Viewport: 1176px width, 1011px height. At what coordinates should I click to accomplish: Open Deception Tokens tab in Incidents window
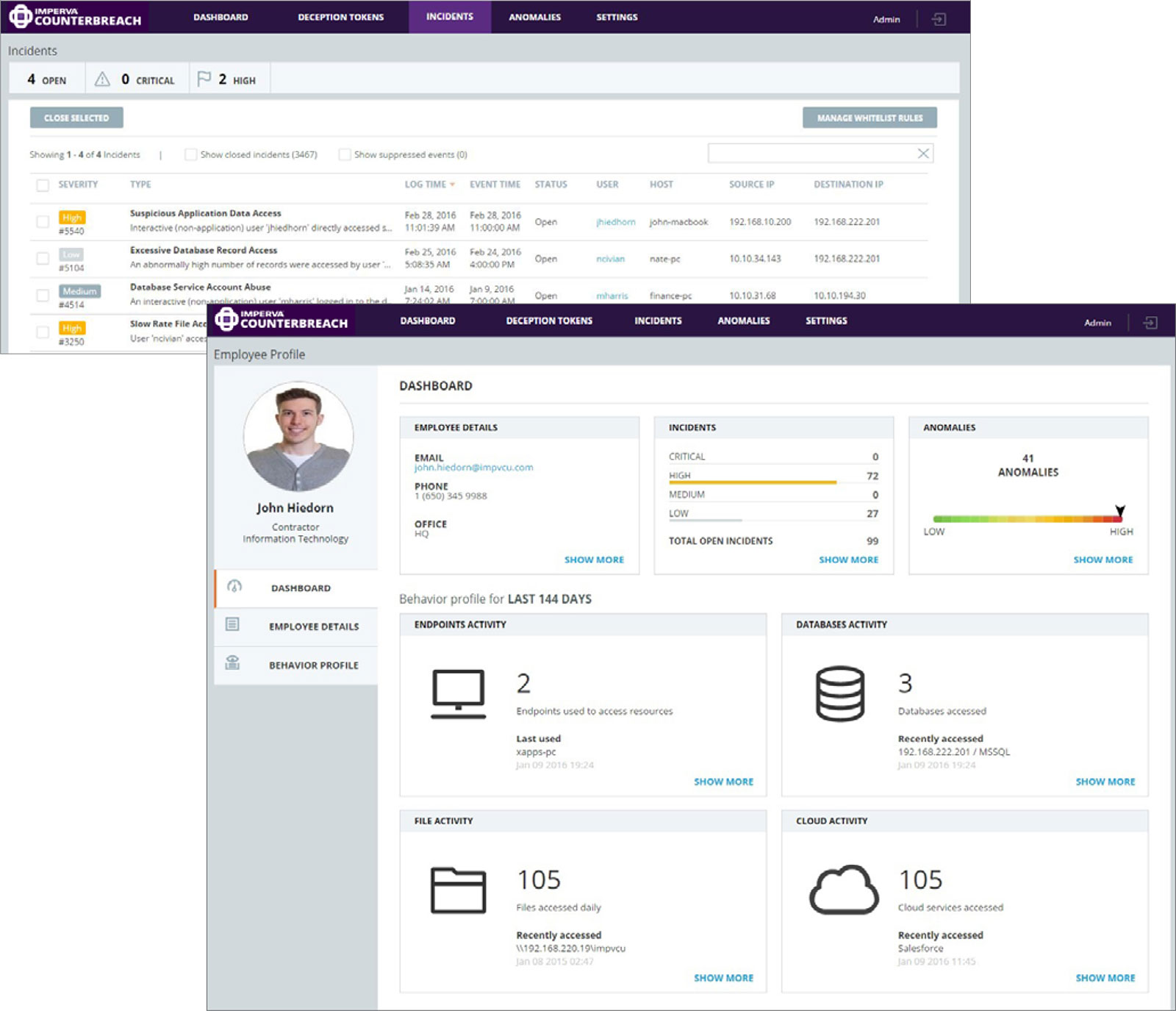tap(341, 17)
